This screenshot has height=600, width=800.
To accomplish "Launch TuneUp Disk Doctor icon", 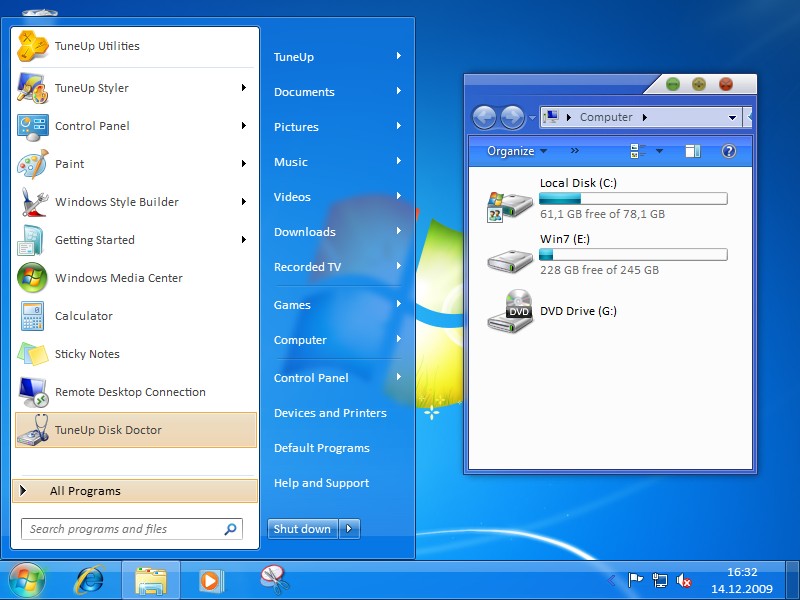I will tap(33, 430).
